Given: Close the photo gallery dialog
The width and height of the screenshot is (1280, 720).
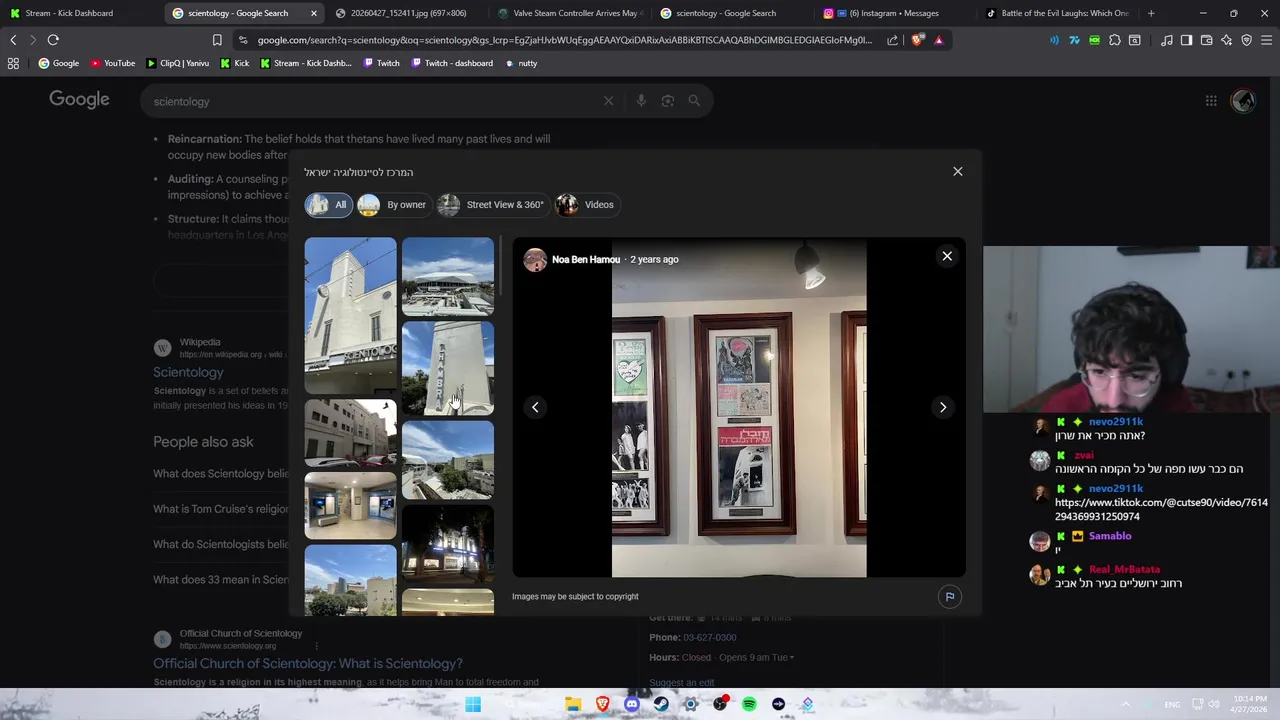Looking at the screenshot, I should [957, 171].
